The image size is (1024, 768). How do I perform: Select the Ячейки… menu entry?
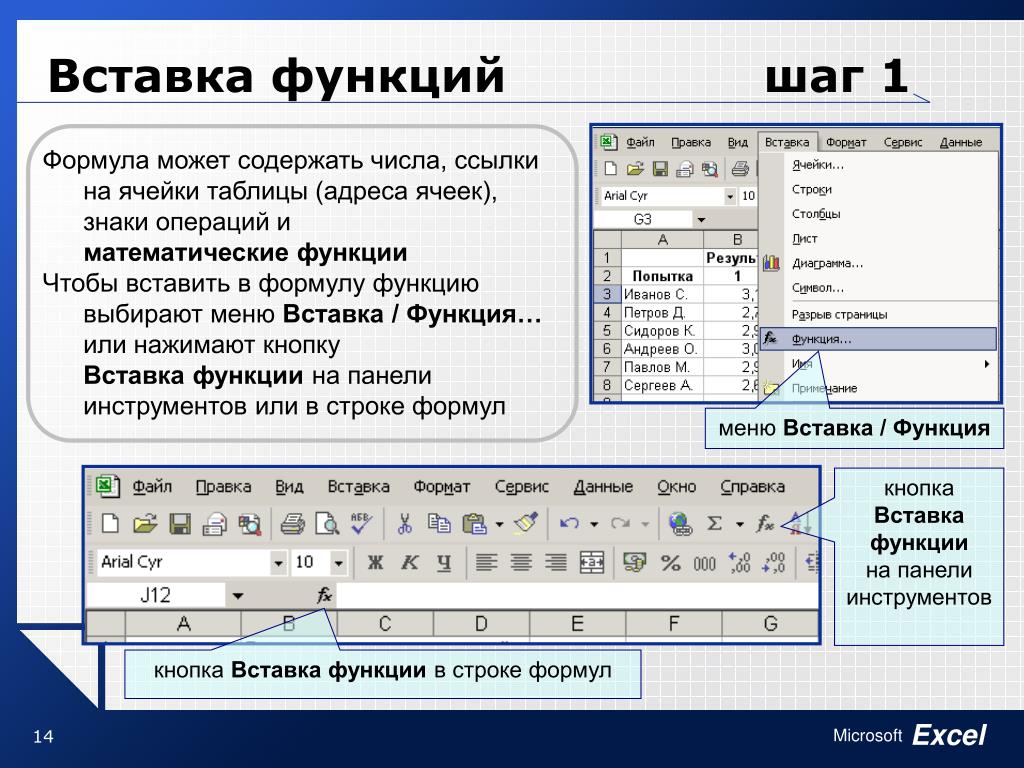(x=879, y=165)
